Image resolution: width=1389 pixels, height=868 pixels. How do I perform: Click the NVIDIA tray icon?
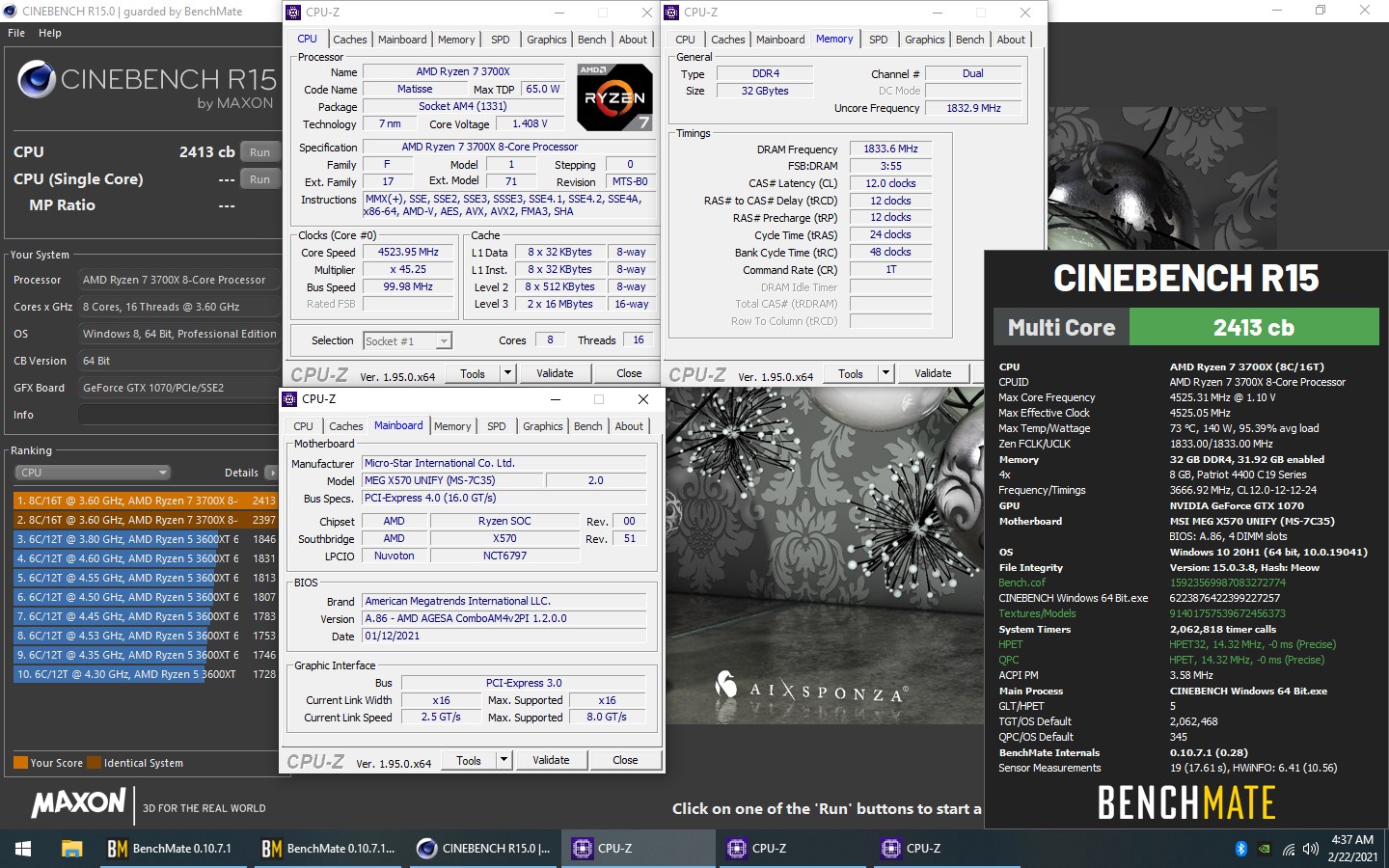click(x=1265, y=849)
